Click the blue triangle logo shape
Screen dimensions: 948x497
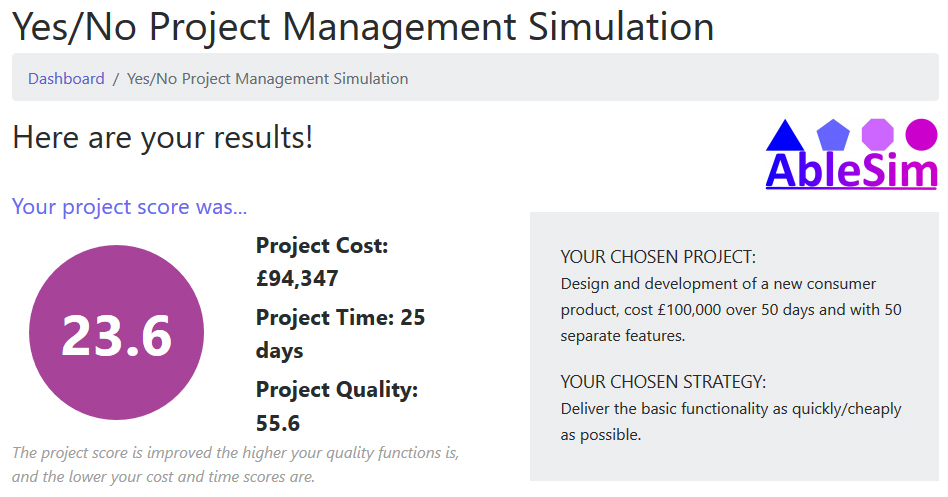pos(785,135)
